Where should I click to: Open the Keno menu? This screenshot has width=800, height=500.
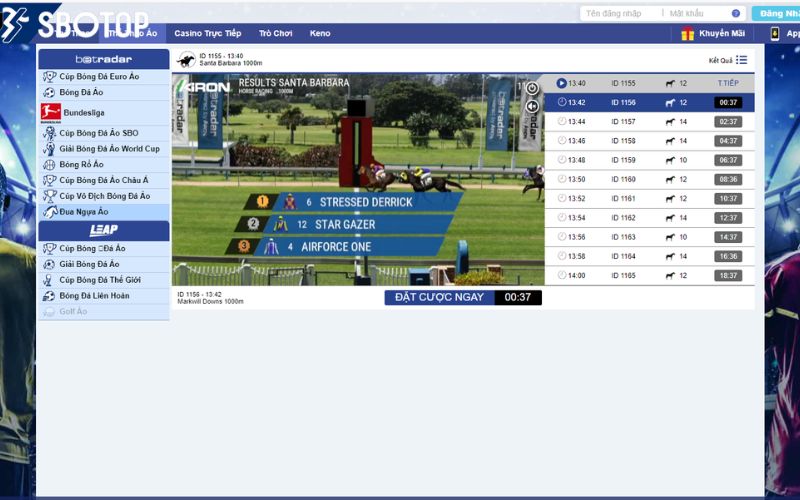(320, 34)
